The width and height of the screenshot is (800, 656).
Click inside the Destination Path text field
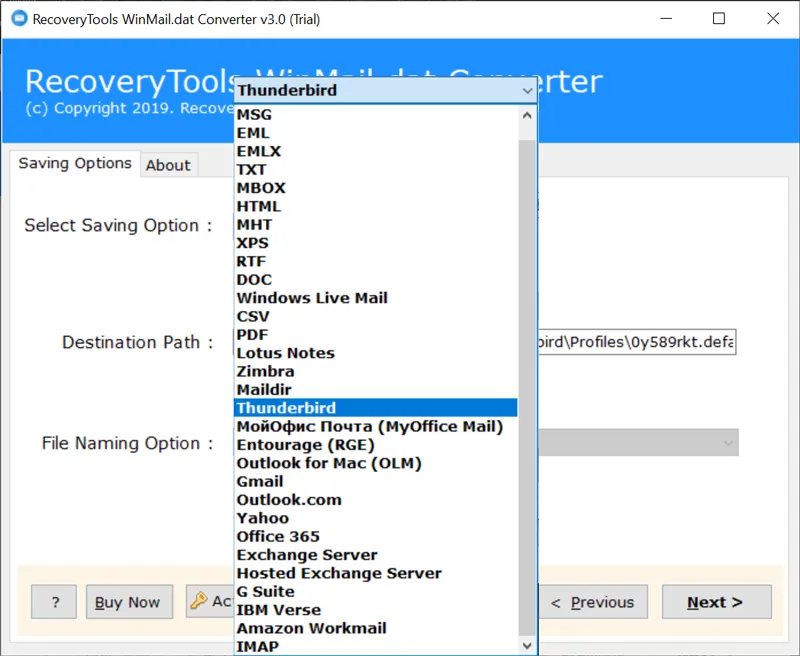[636, 342]
